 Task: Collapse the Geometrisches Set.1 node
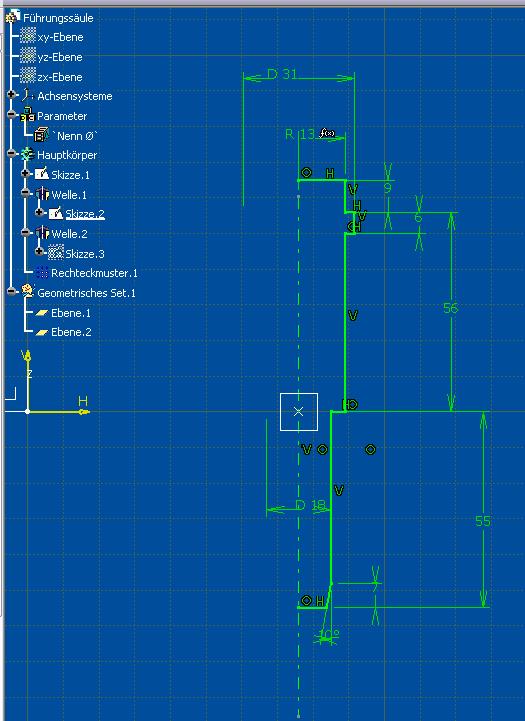tap(11, 292)
